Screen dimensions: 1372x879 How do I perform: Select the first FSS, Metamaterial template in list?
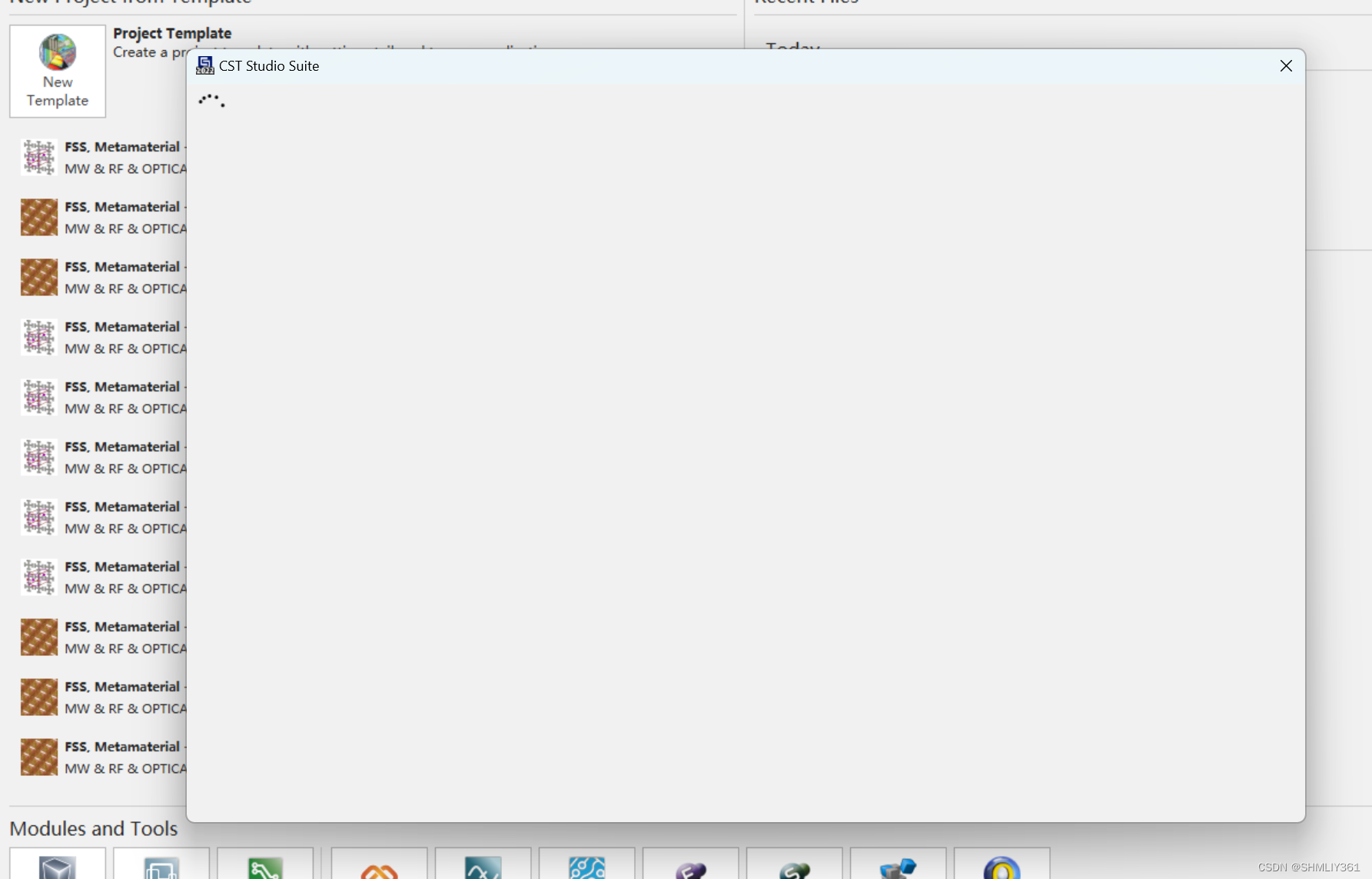(x=103, y=158)
